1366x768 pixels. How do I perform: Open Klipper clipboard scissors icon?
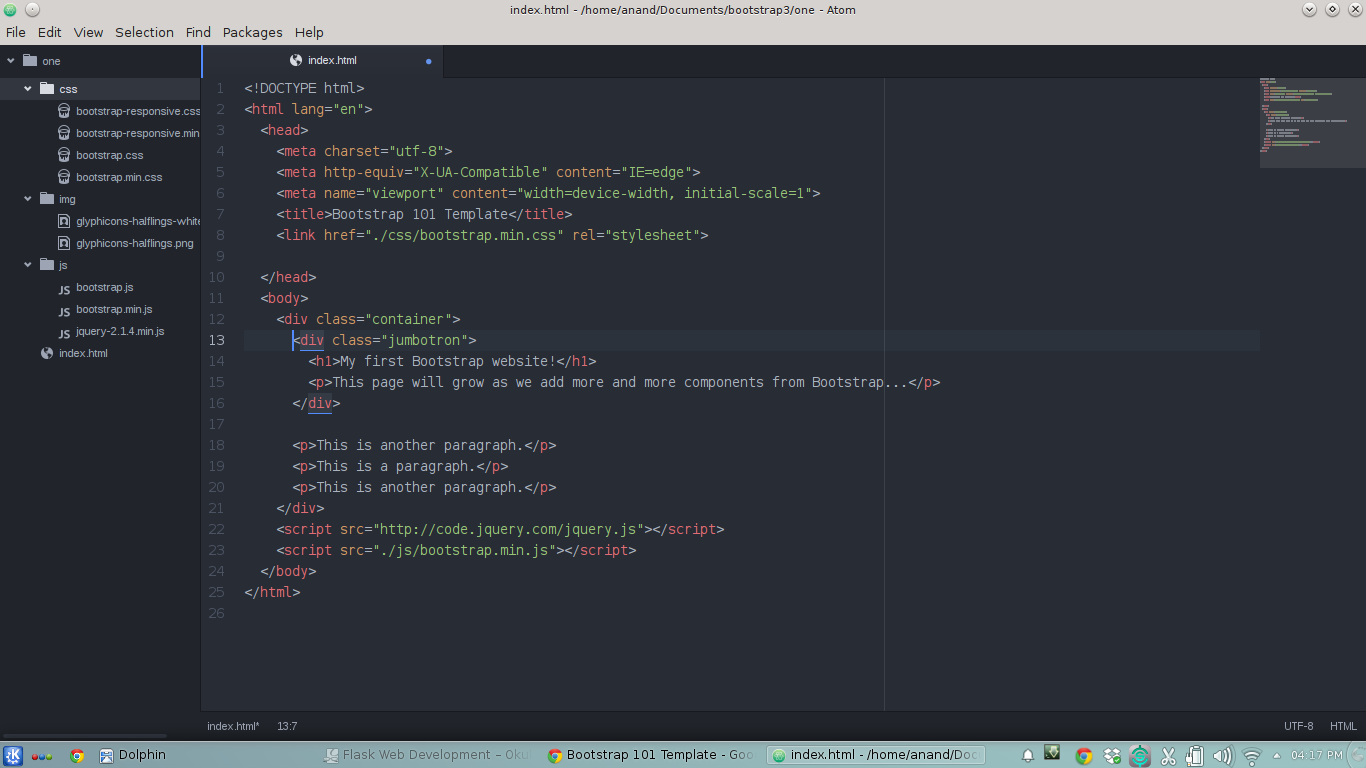click(x=1168, y=756)
